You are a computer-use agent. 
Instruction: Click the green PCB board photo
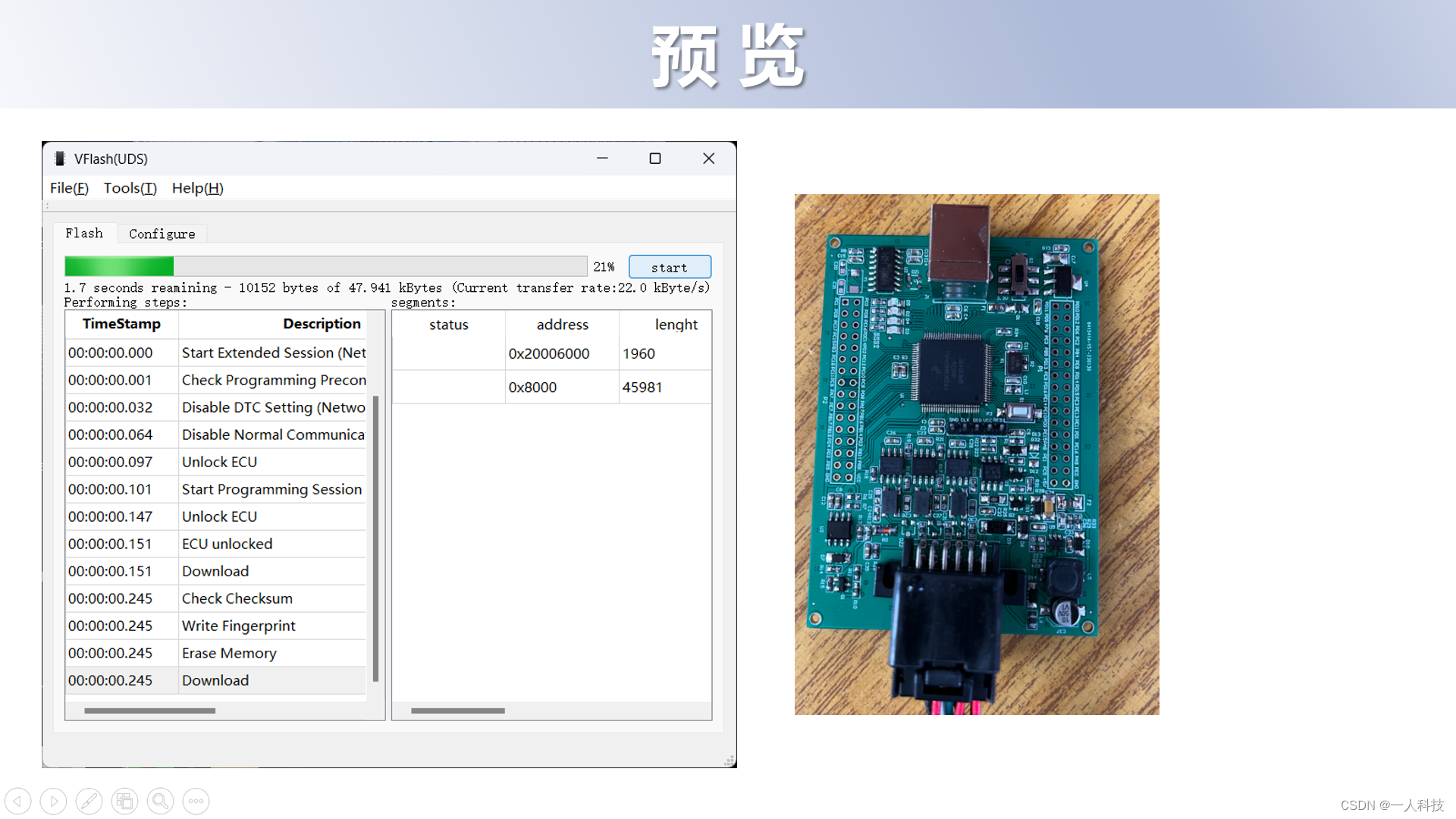coord(977,453)
